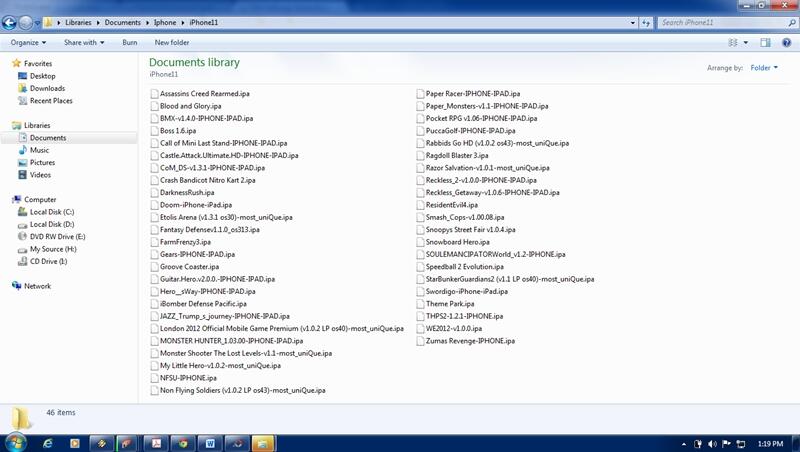Open the Arrange by Folder dropdown

tap(764, 68)
